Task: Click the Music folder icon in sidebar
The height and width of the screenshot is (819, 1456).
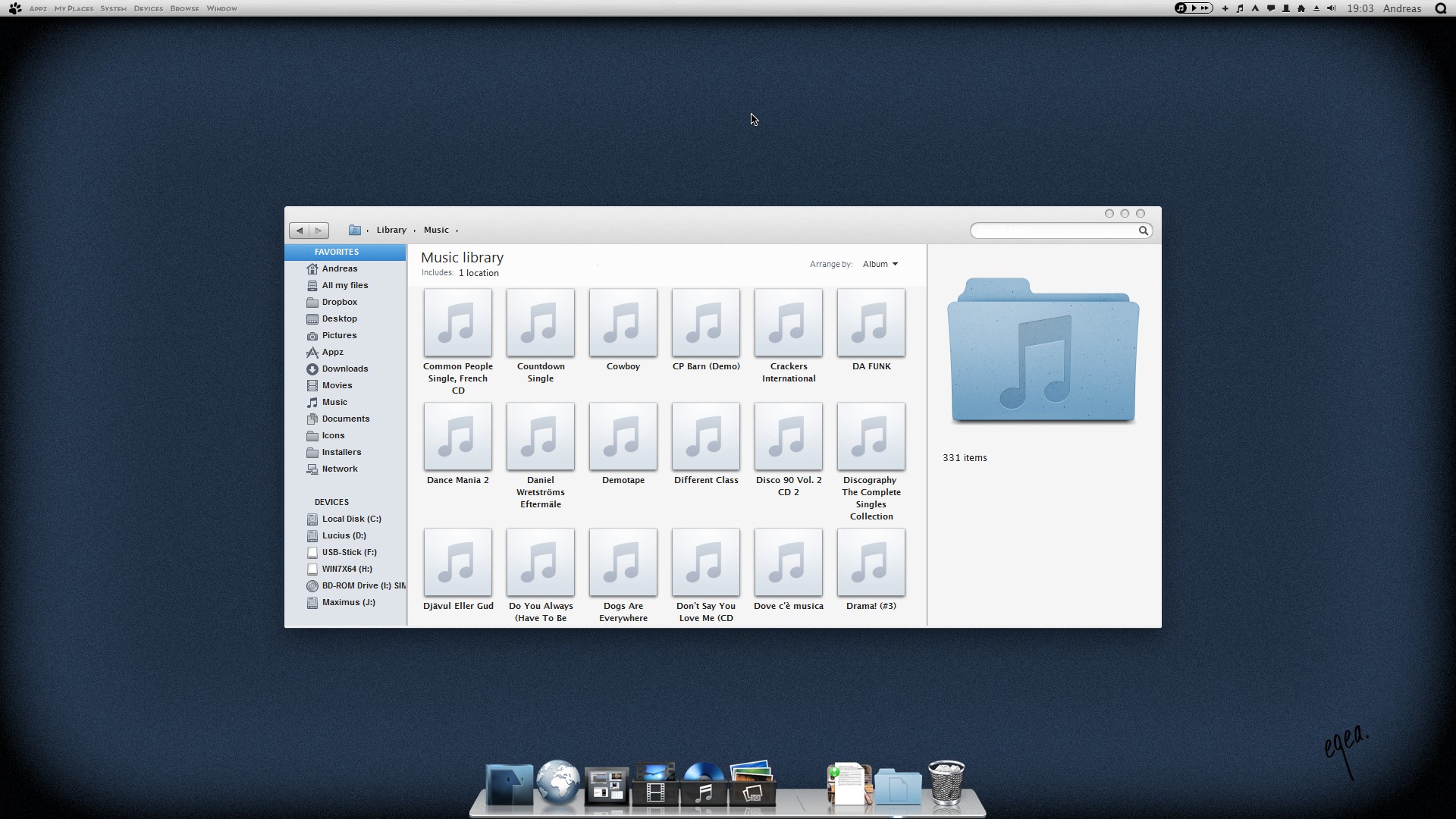Action: 312,401
